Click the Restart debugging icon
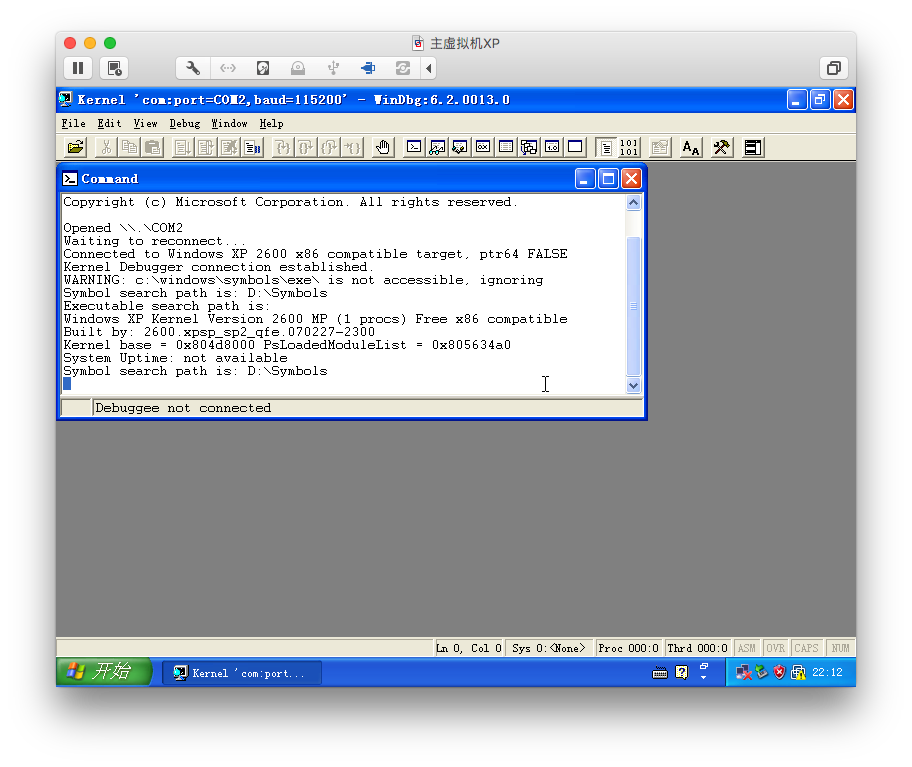The image size is (912, 767). tap(206, 148)
